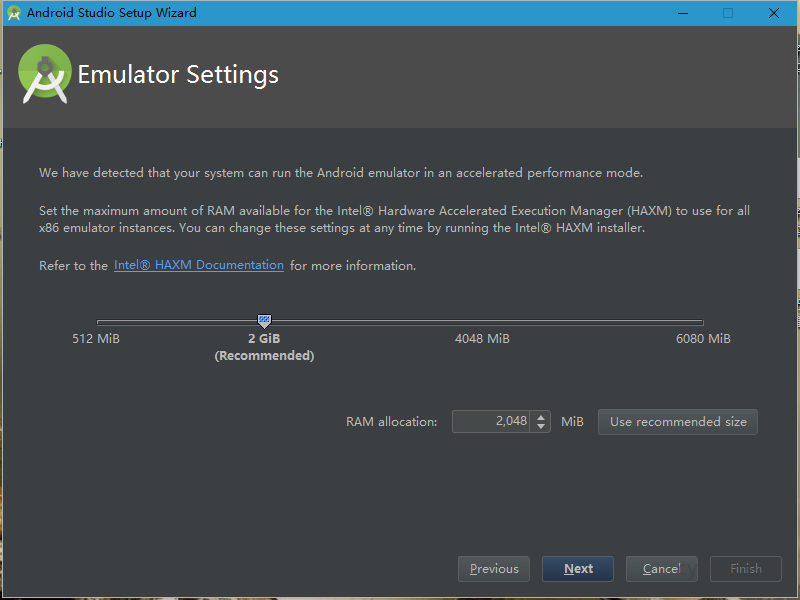This screenshot has height=600, width=800.
Task: Focus the RAM allocation input field
Action: (x=491, y=422)
